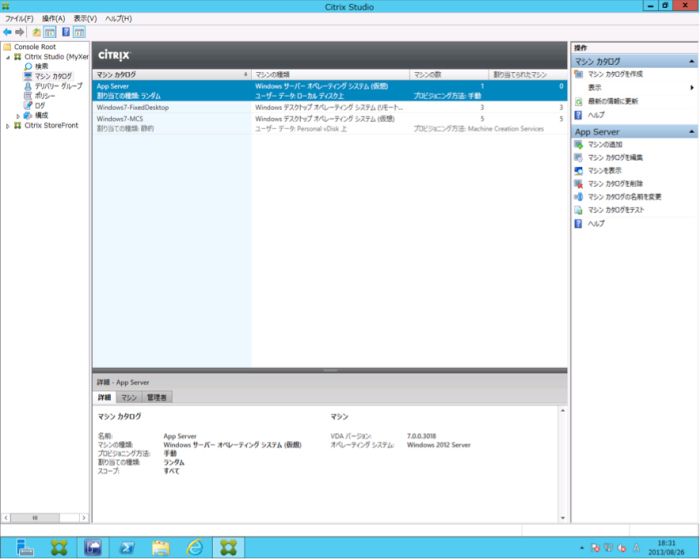700x559 pixels.
Task: Click マシン カタログの名前を変更 action
Action: (x=624, y=197)
